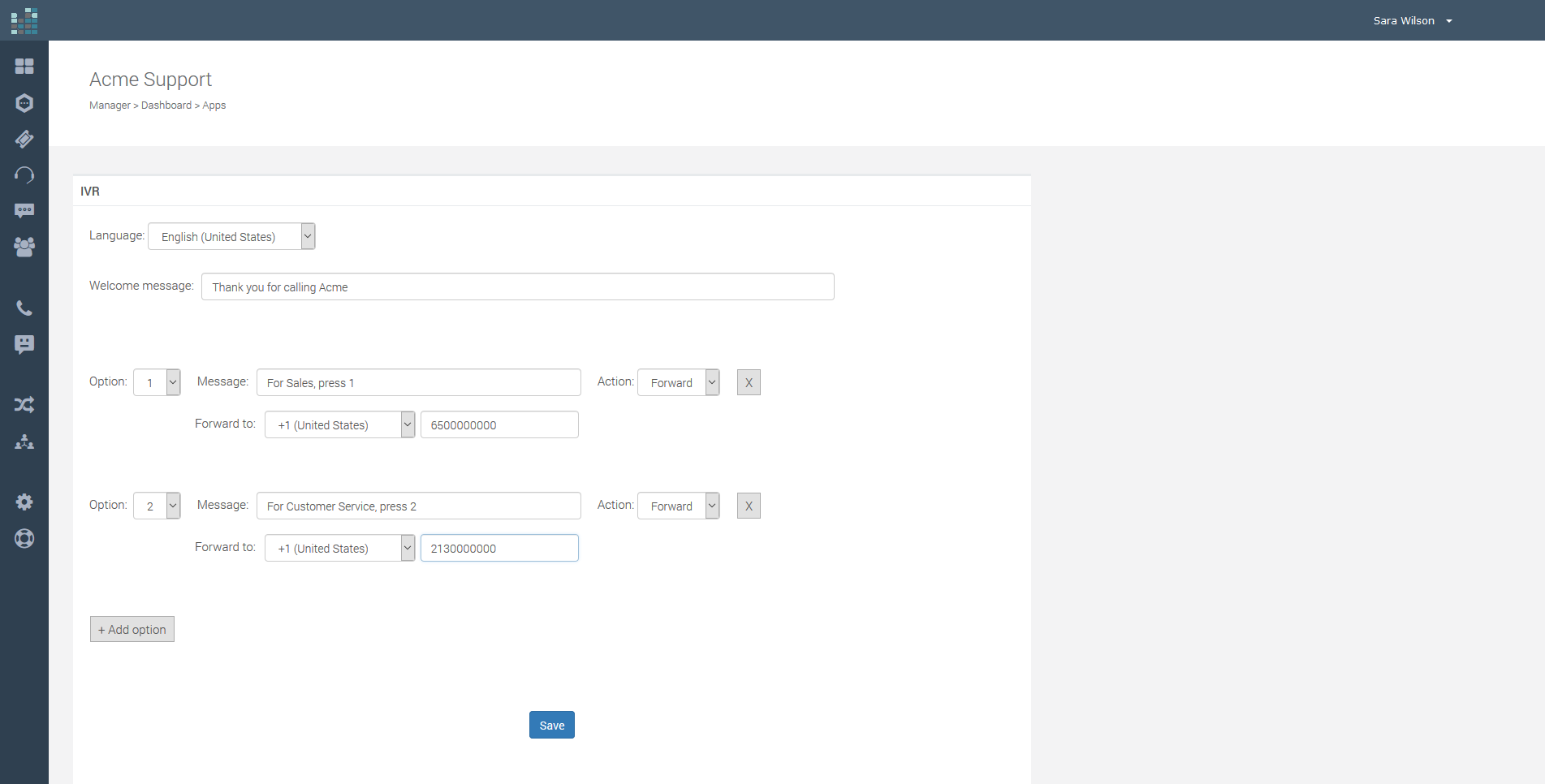Open the hexagon bot icon in sidebar
1545x784 pixels.
24,103
